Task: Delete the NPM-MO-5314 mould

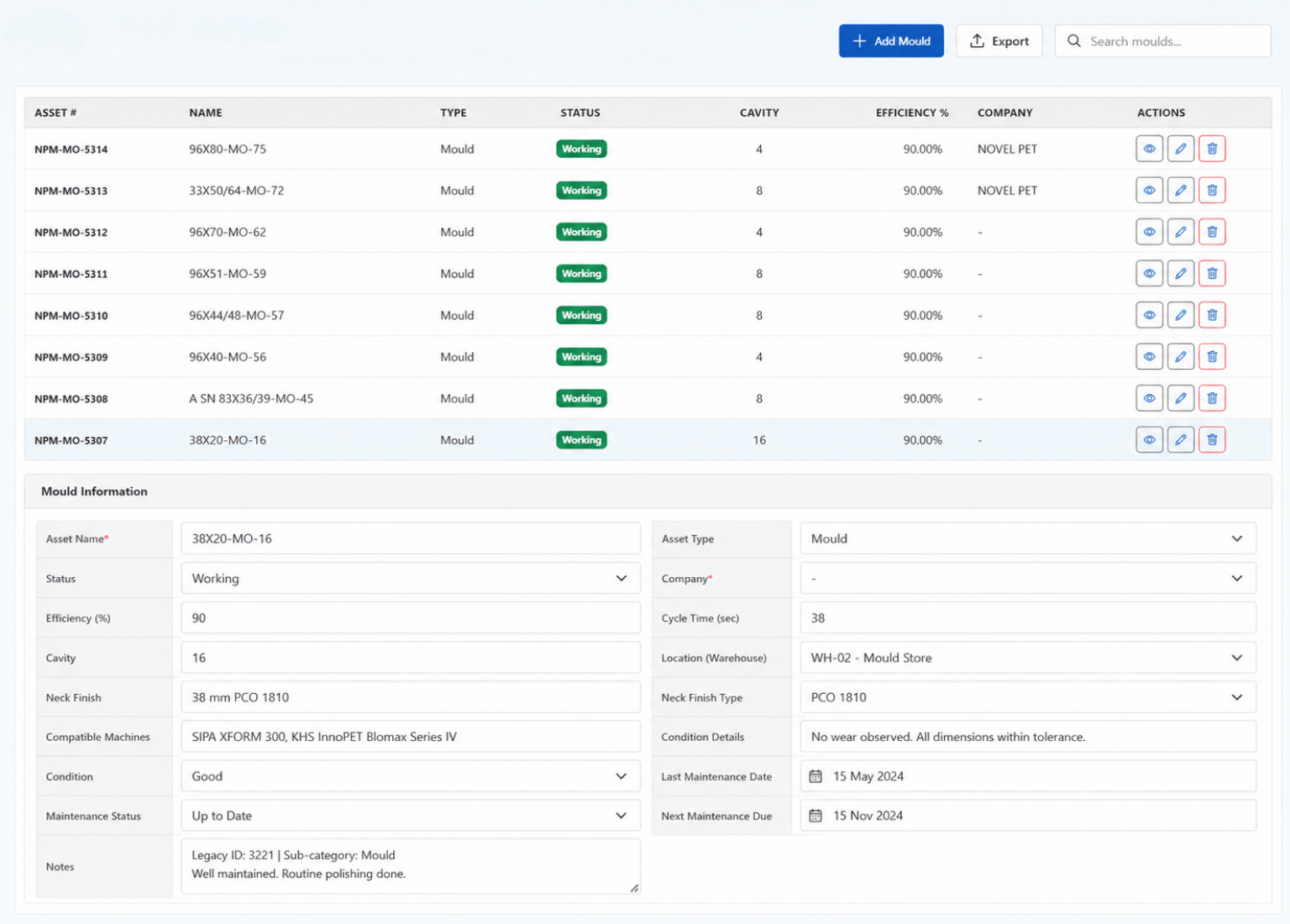Action: 1212,149
